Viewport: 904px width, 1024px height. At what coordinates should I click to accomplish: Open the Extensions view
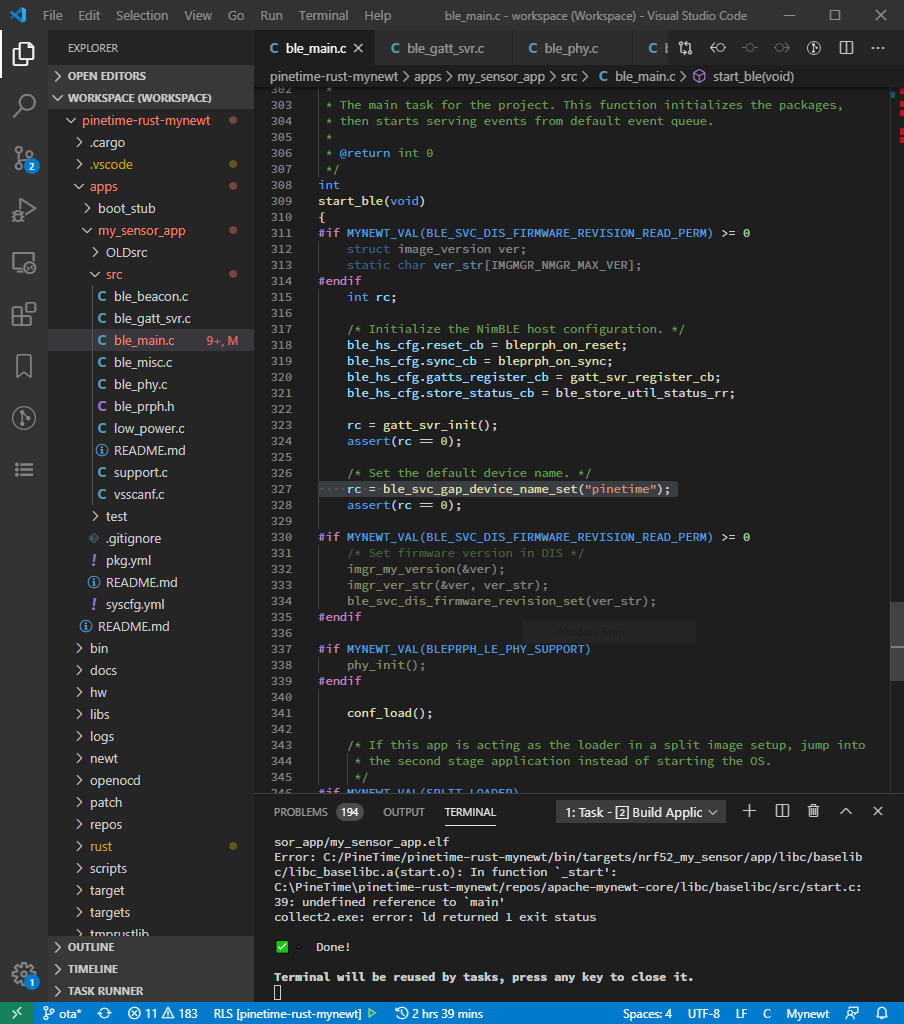(24, 314)
